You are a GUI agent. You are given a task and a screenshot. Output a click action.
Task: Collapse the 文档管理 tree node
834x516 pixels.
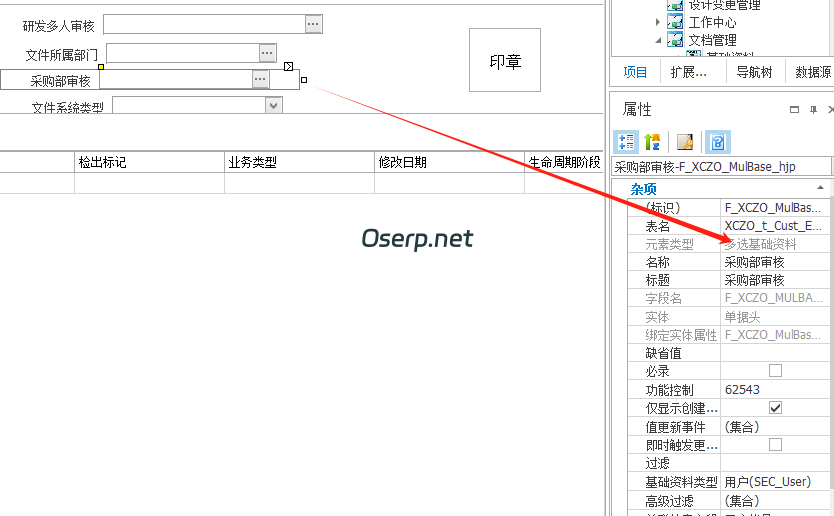pos(658,40)
